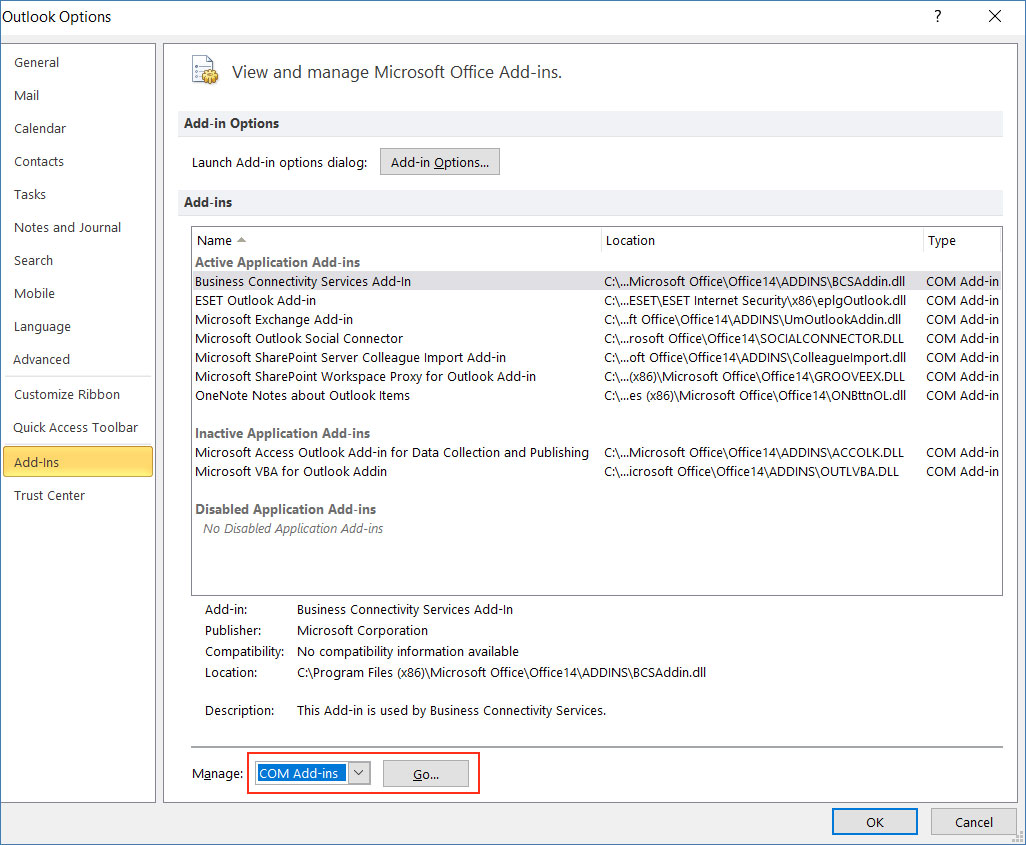
Task: Switch to the General category
Action: tap(37, 62)
